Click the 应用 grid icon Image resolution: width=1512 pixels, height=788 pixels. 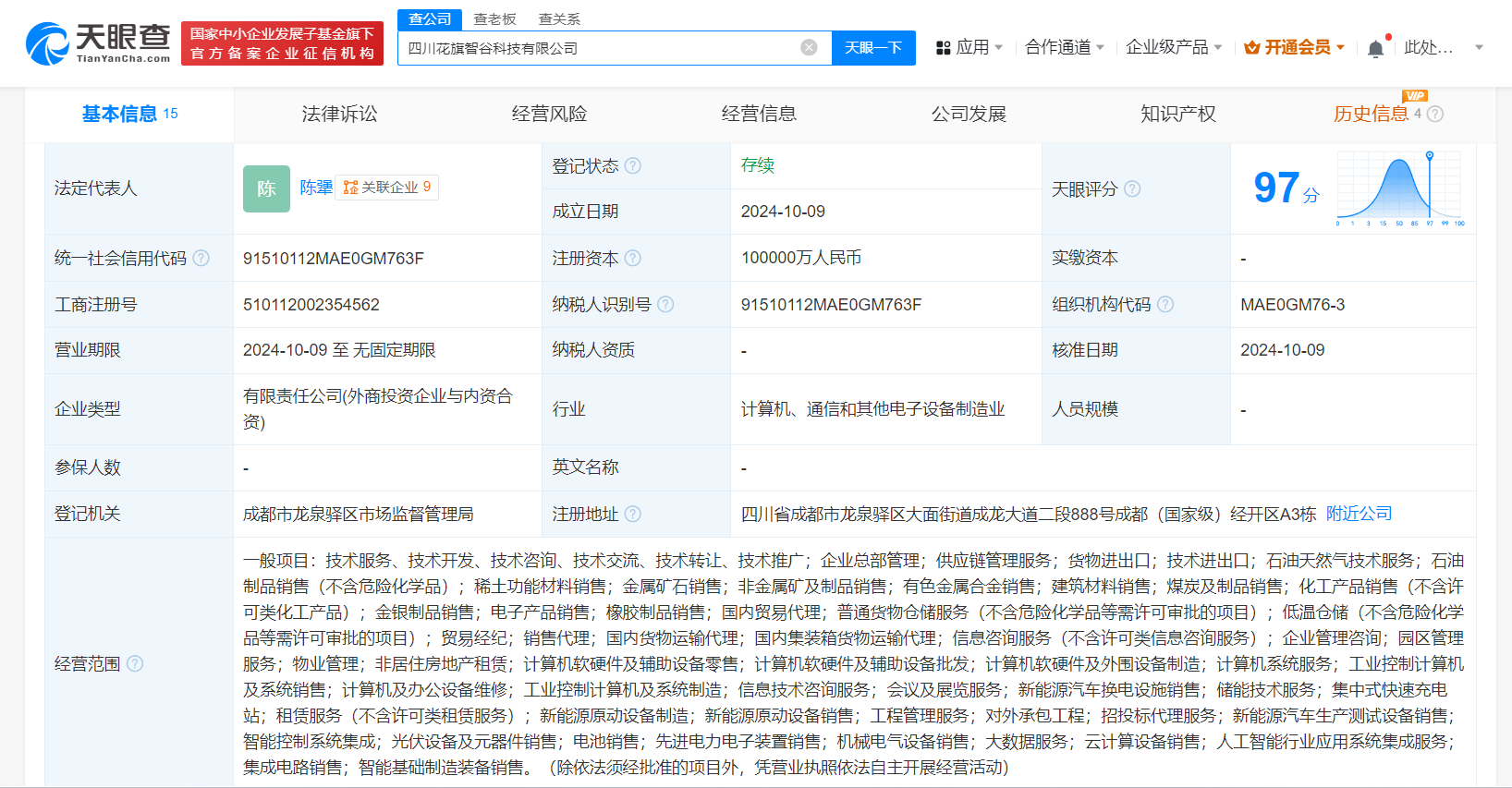(x=944, y=47)
